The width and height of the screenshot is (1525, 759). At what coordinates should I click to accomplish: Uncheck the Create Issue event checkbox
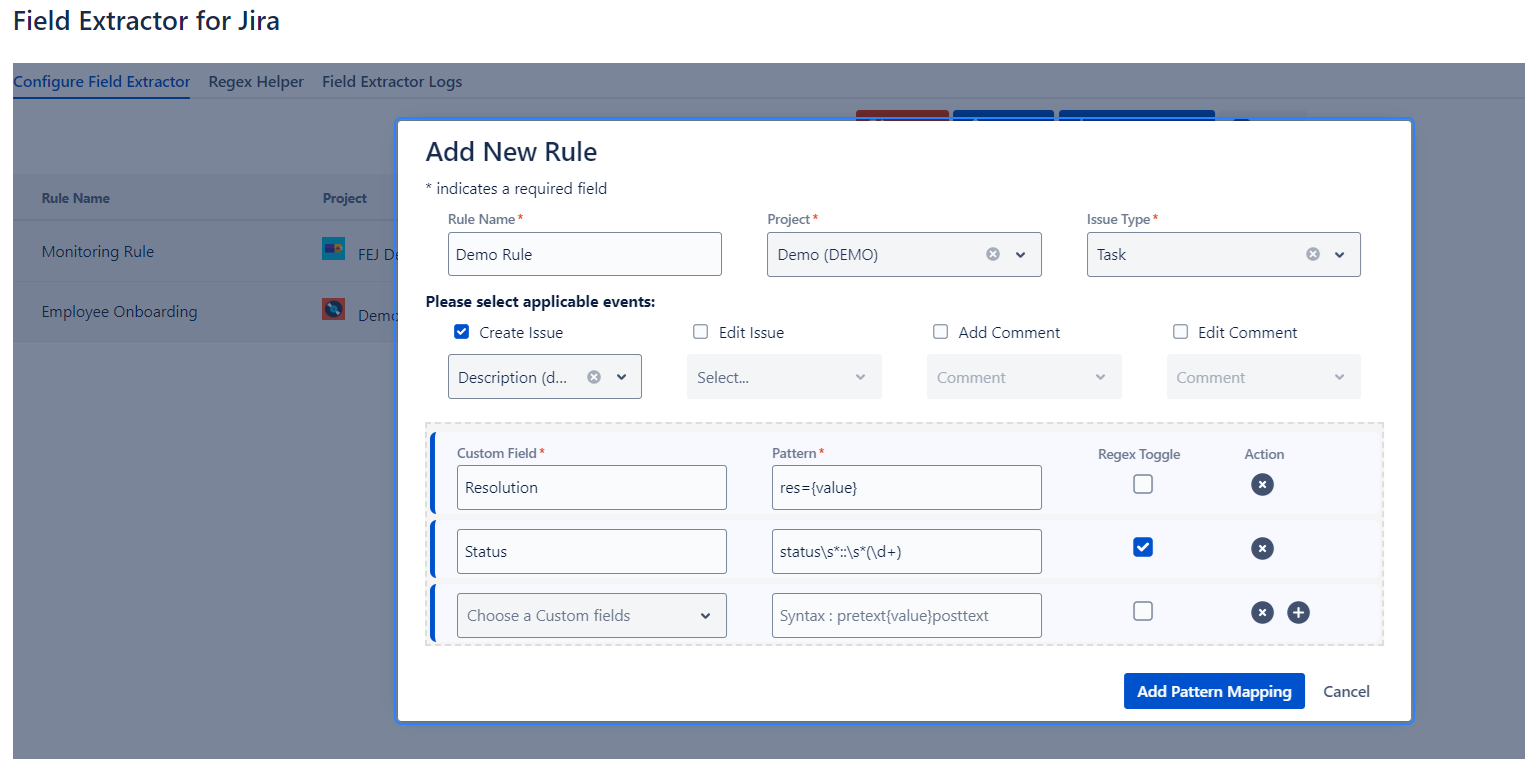pyautogui.click(x=461, y=332)
